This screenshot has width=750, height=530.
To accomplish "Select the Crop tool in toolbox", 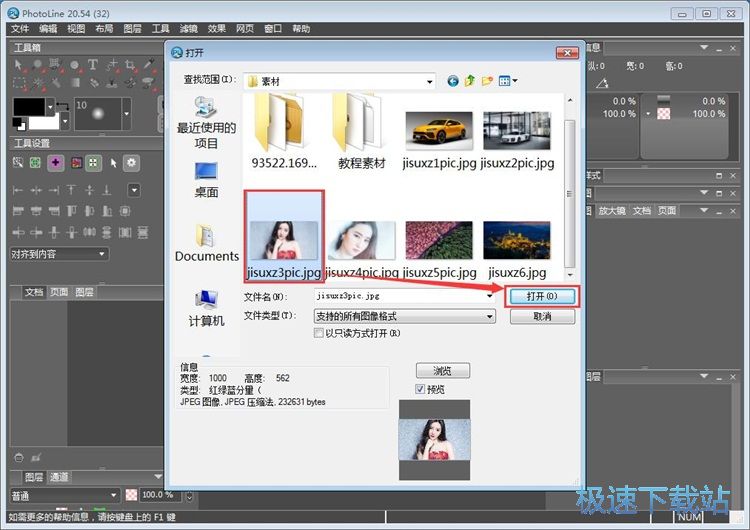I will pos(130,64).
